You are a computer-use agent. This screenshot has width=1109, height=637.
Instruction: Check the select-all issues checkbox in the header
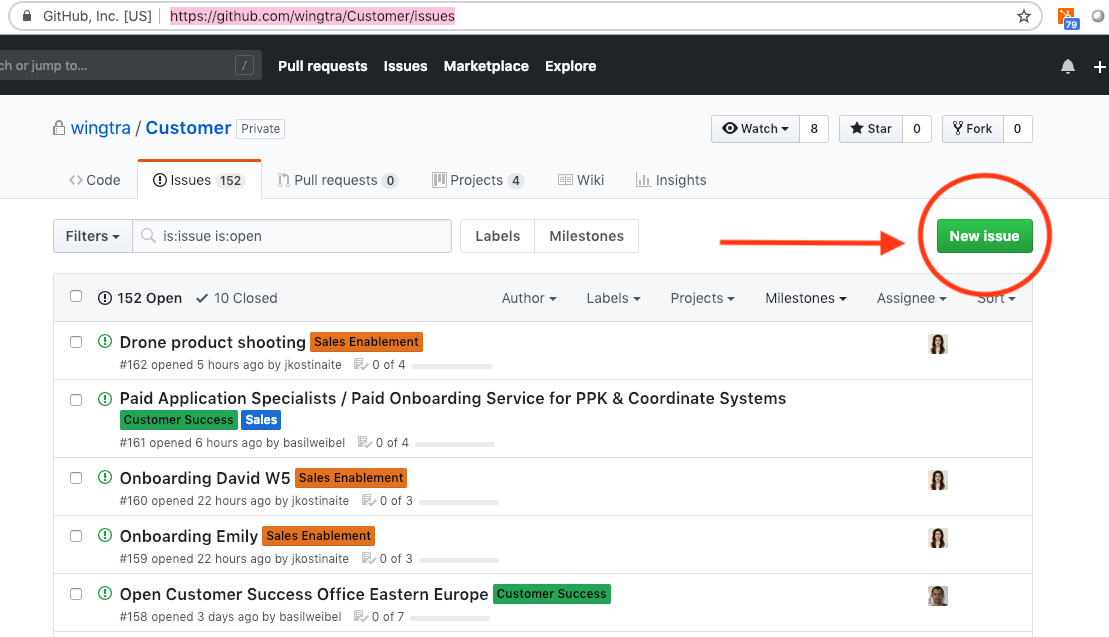click(76, 296)
